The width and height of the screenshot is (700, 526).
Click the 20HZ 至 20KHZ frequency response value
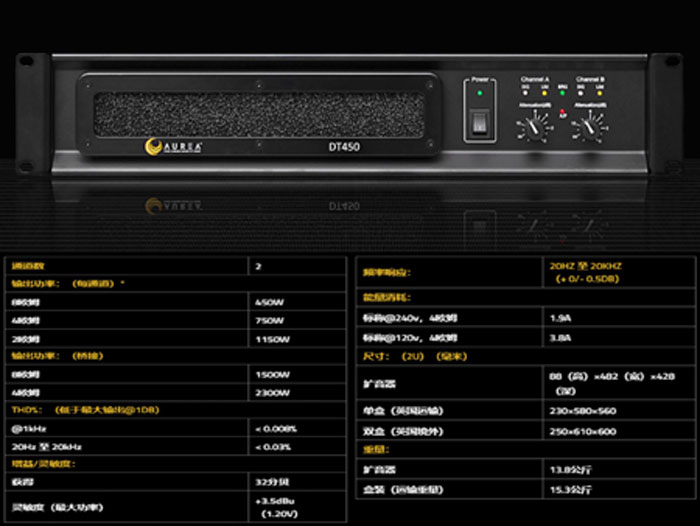click(585, 272)
